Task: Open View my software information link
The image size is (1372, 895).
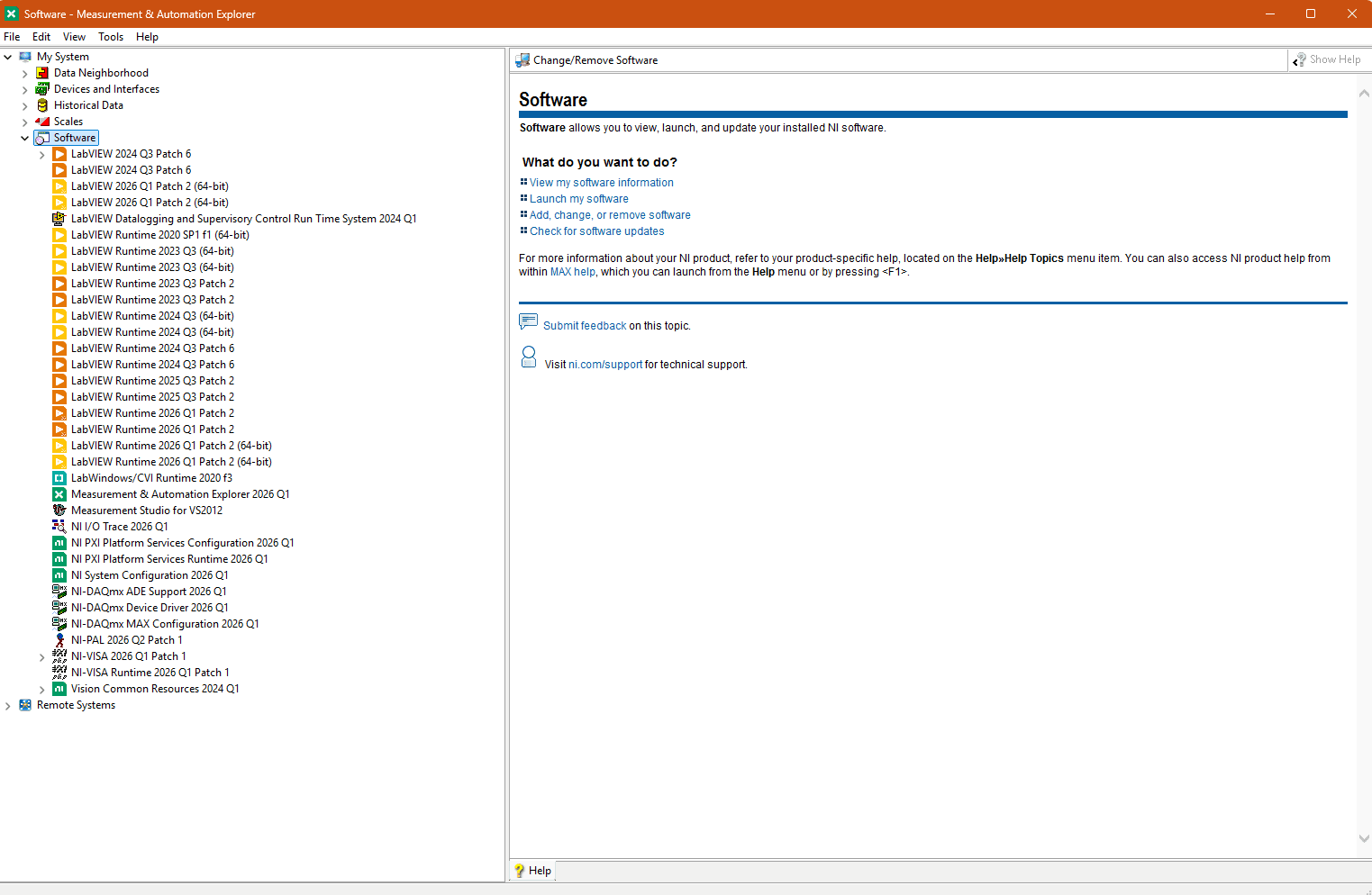Action: pos(601,183)
